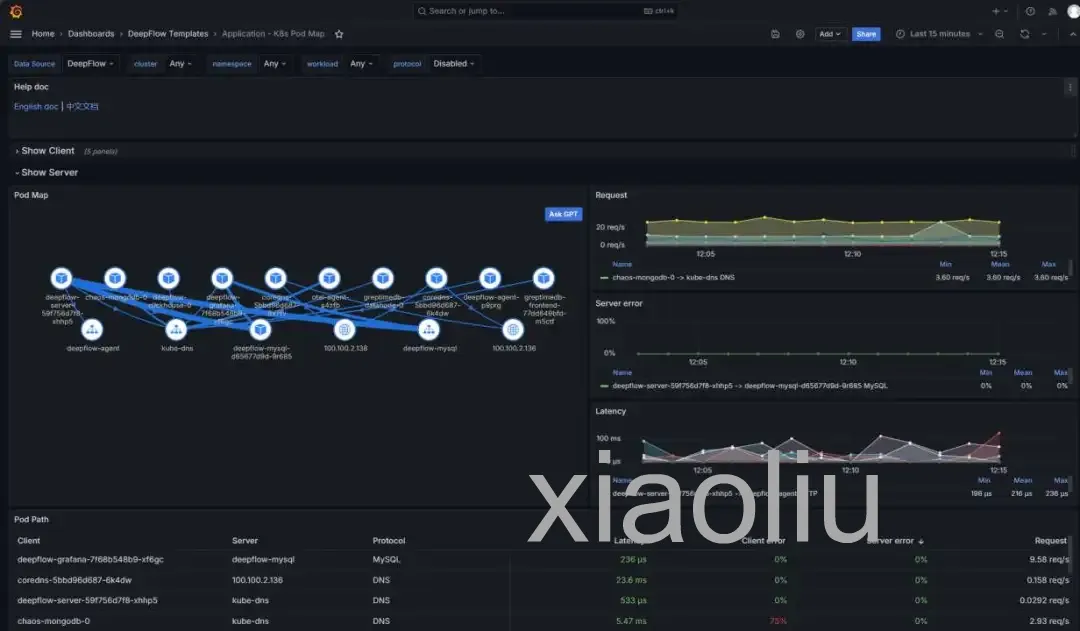Click coredns-5bbd96d687-6k4dw client cell in table
Image resolution: width=1080 pixels, height=631 pixels.
74,580
